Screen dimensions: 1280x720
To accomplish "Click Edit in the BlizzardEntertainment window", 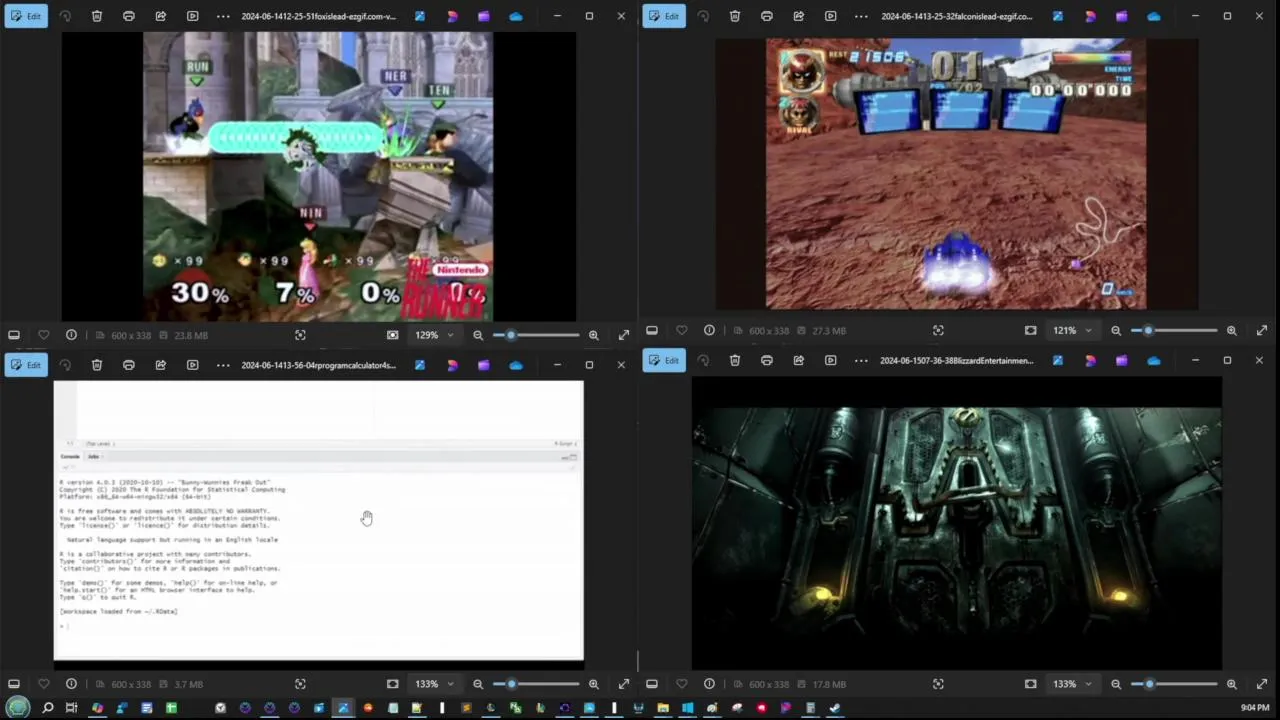I will tap(664, 360).
